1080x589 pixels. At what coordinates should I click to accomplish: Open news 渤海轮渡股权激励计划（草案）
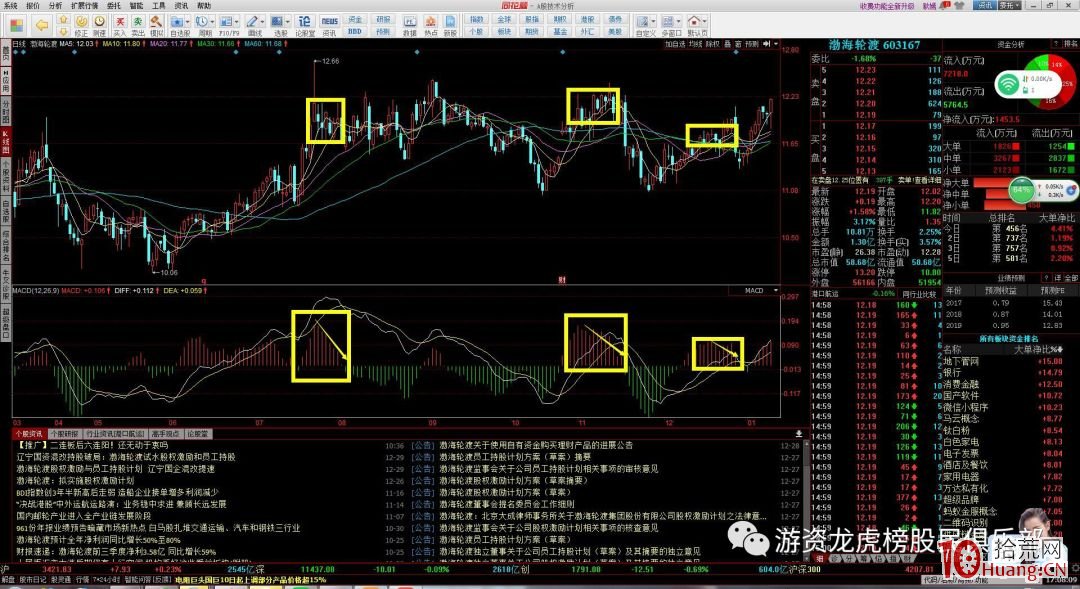[506, 493]
